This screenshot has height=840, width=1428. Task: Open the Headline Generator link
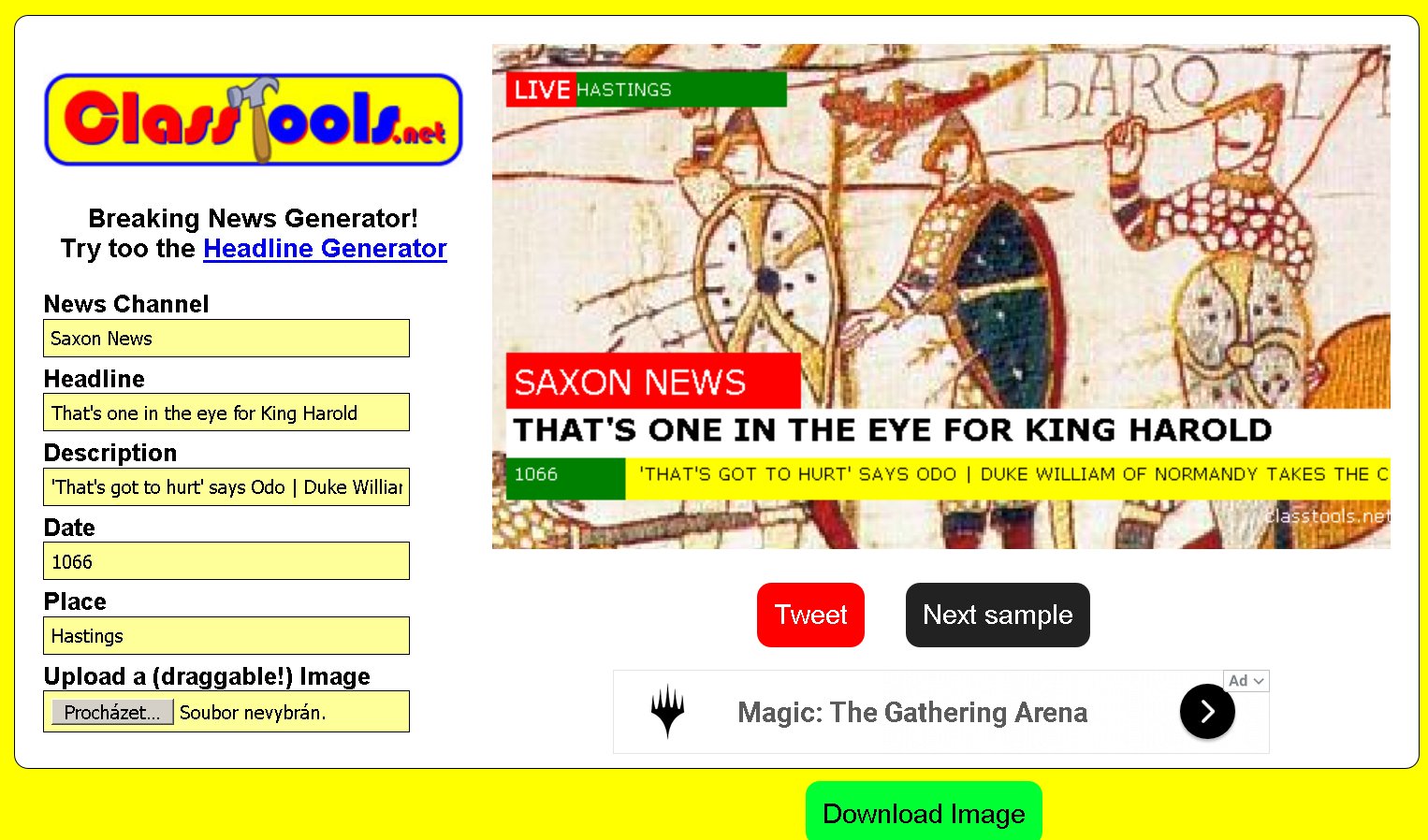coord(325,249)
